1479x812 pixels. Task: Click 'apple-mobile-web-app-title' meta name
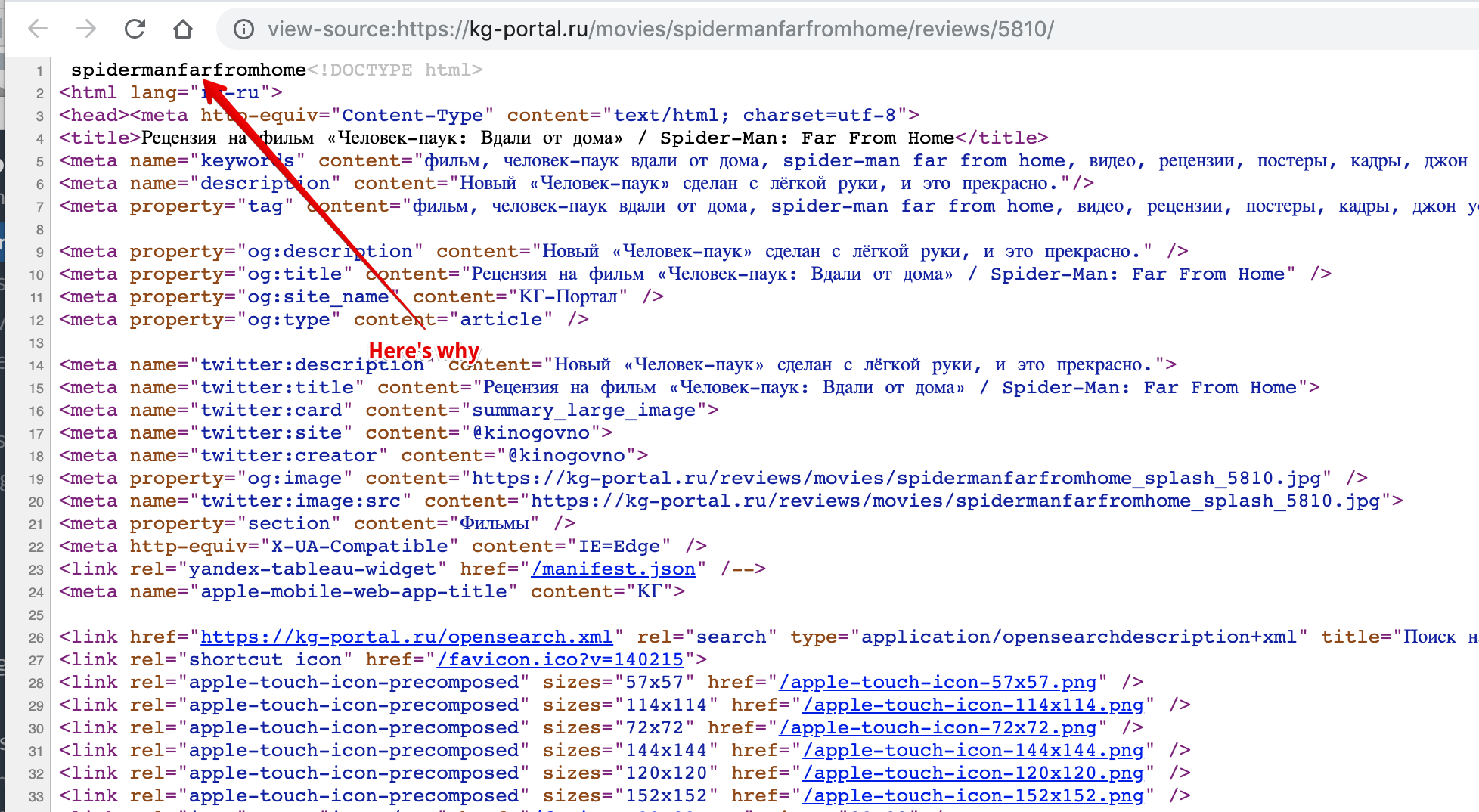click(354, 591)
